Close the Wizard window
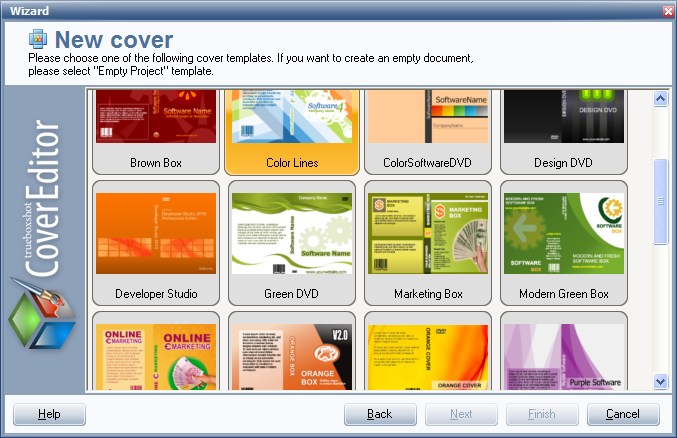 point(668,11)
